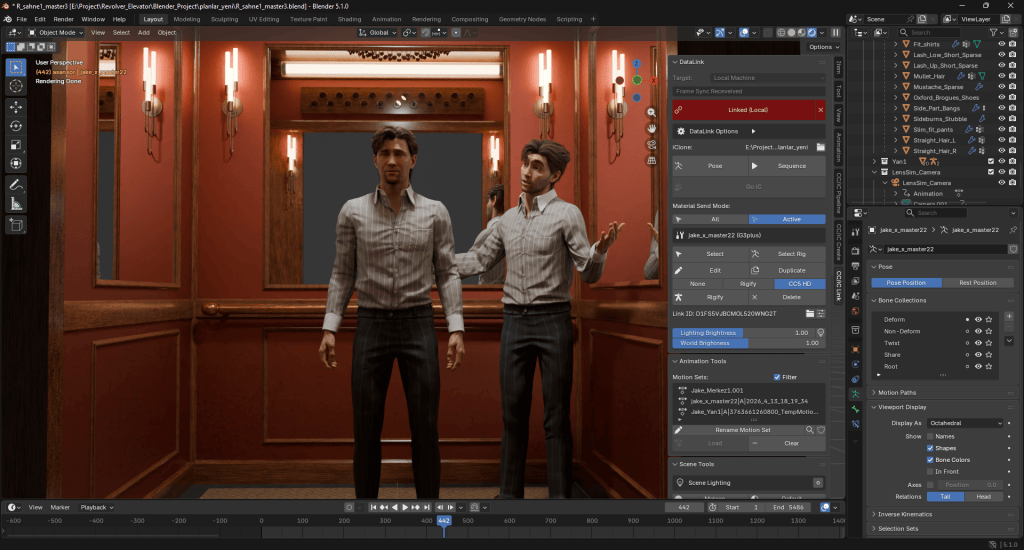
Task: Open Render properties tab icon
Action: 856,251
